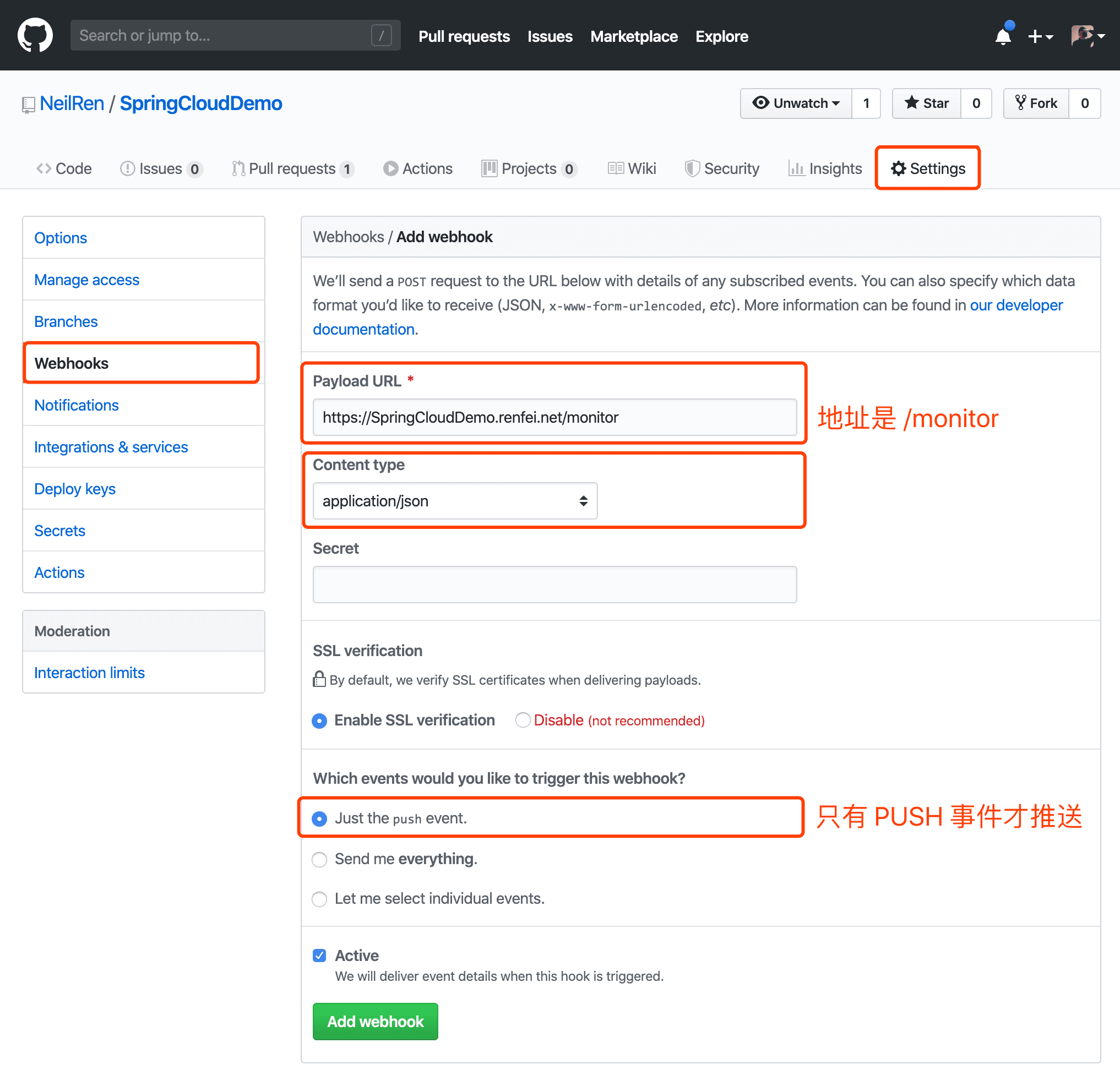Open Interaction limits settings
This screenshot has width=1120, height=1092.
pyautogui.click(x=144, y=672)
